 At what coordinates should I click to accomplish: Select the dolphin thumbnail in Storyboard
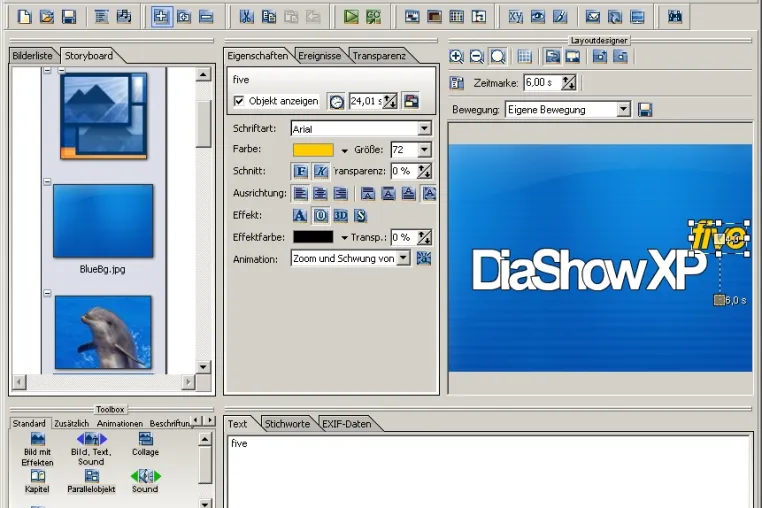[x=103, y=333]
